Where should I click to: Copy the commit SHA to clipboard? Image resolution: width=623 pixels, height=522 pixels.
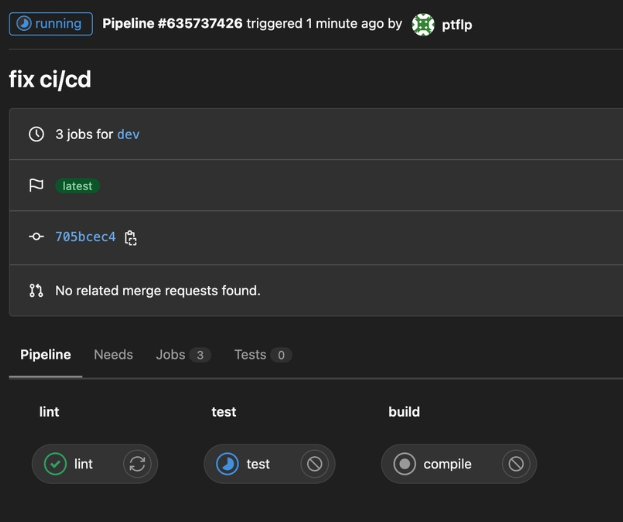[131, 238]
